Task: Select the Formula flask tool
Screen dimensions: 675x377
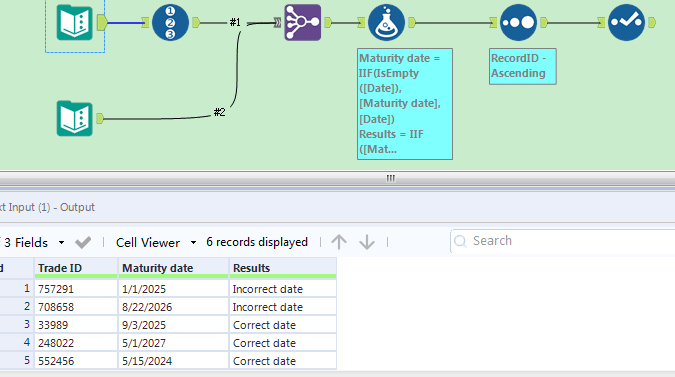Action: click(x=386, y=22)
